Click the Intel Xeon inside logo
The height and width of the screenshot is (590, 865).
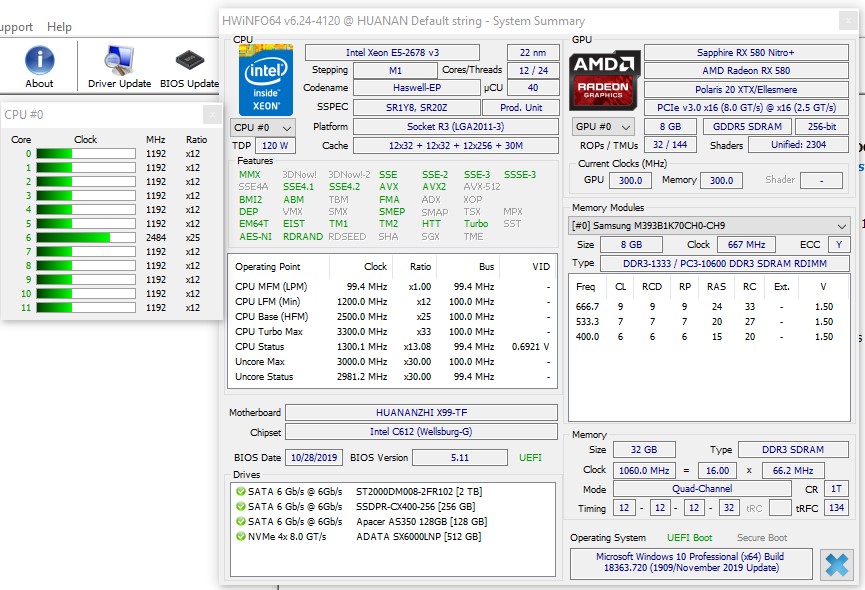coord(265,80)
